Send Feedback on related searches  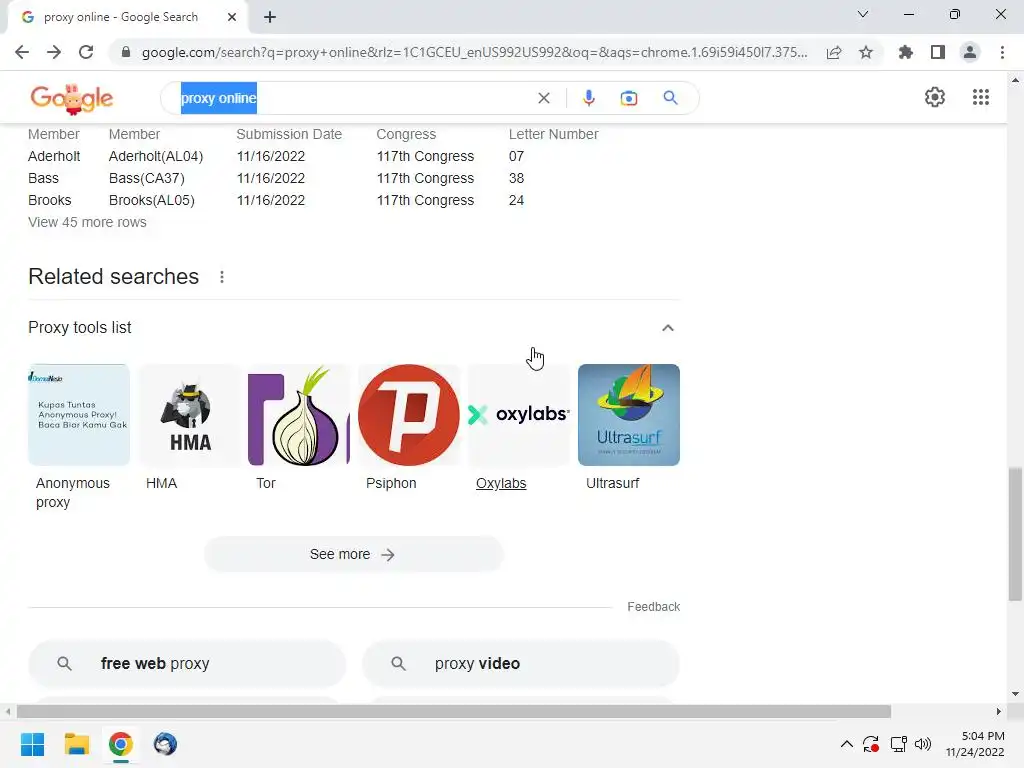pos(654,607)
